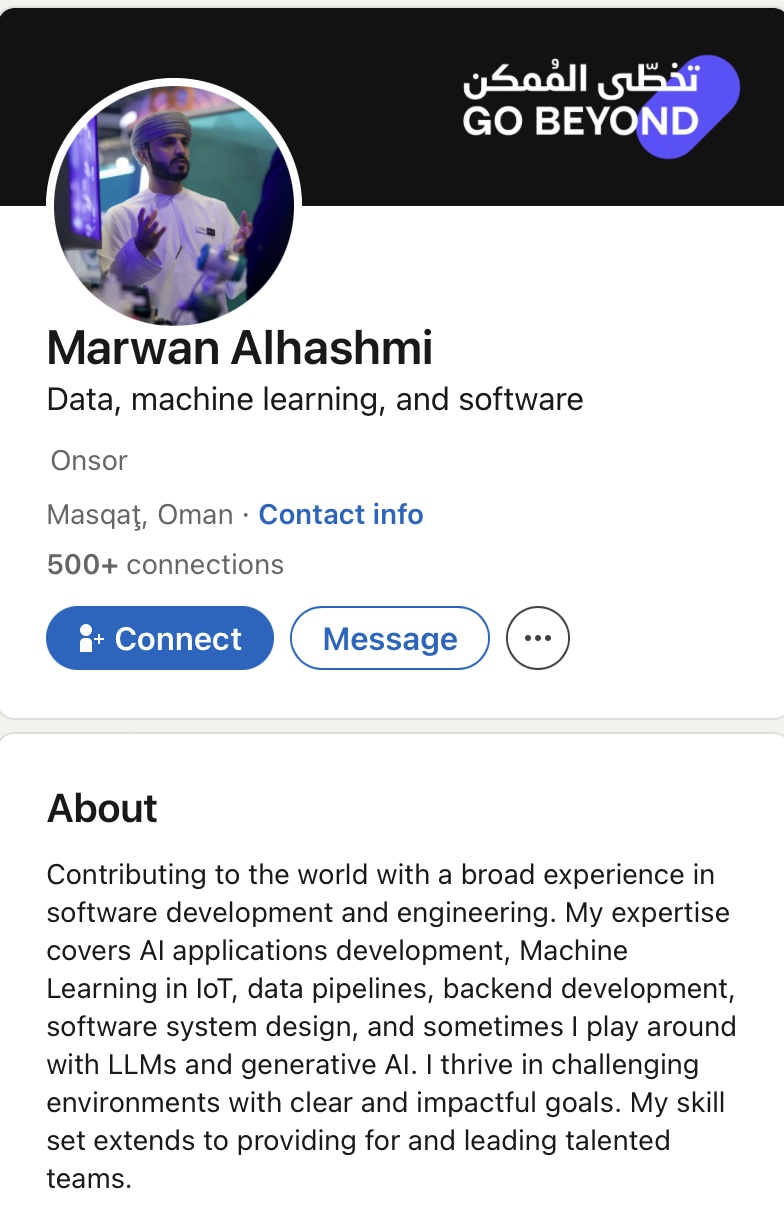Open Marwan Alhashmi's profile photo

[x=174, y=205]
